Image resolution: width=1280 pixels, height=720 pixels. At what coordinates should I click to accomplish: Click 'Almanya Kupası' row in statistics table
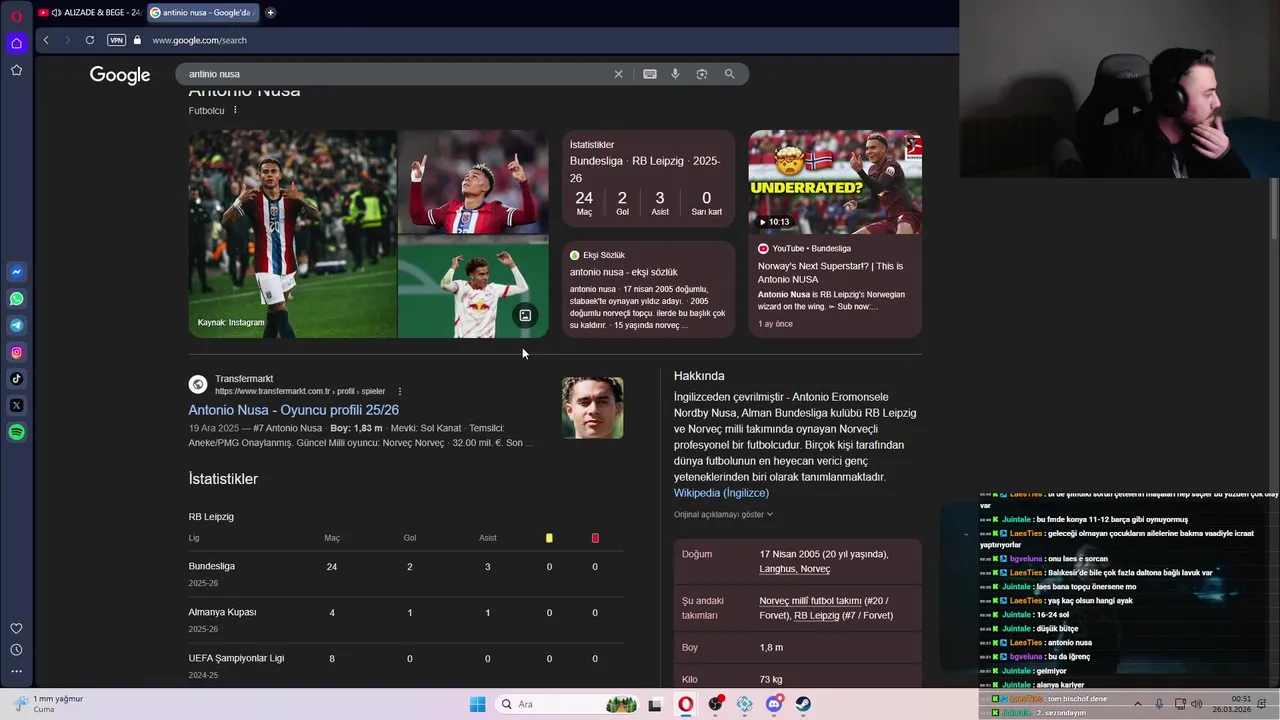(x=405, y=619)
